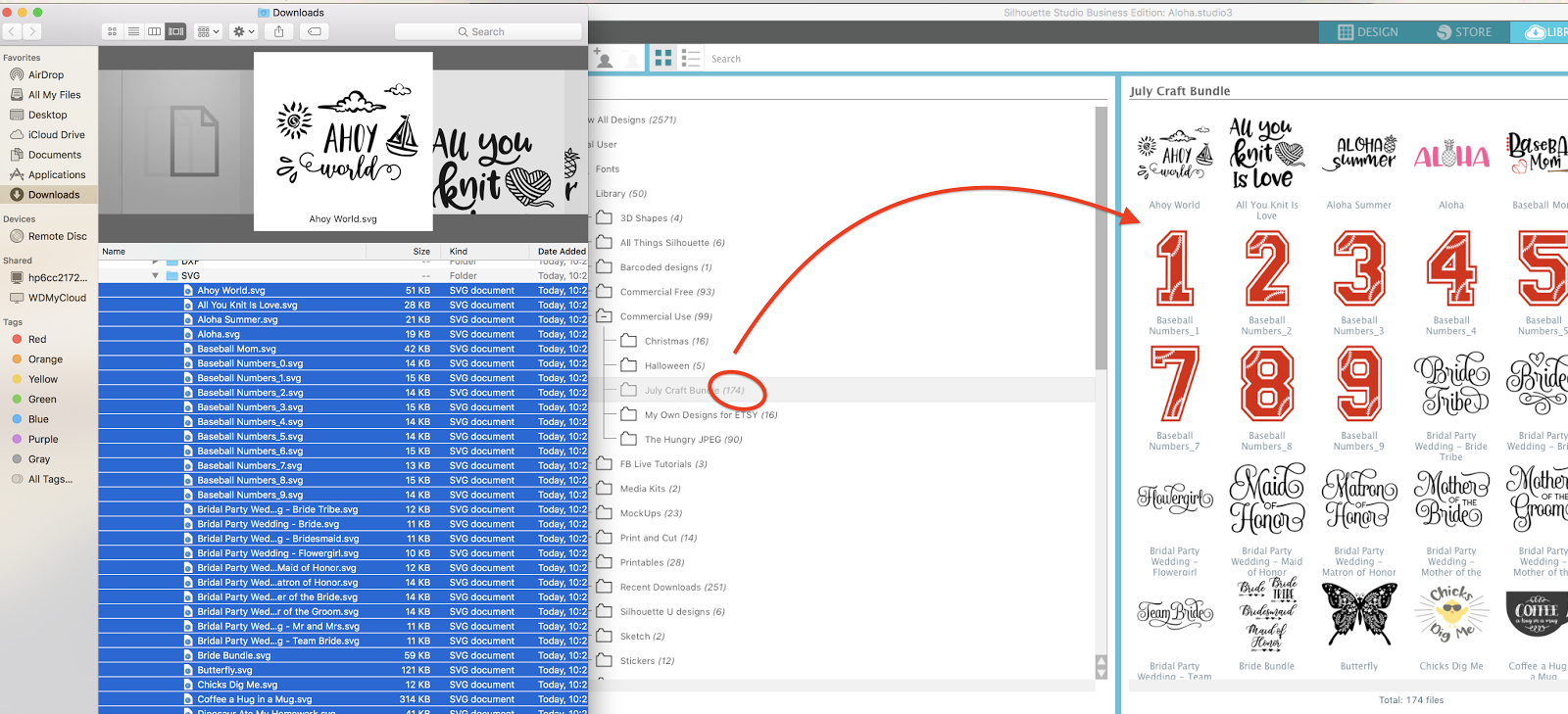This screenshot has width=1568, height=714.
Task: Open the Finder action gear menu
Action: coord(243,31)
